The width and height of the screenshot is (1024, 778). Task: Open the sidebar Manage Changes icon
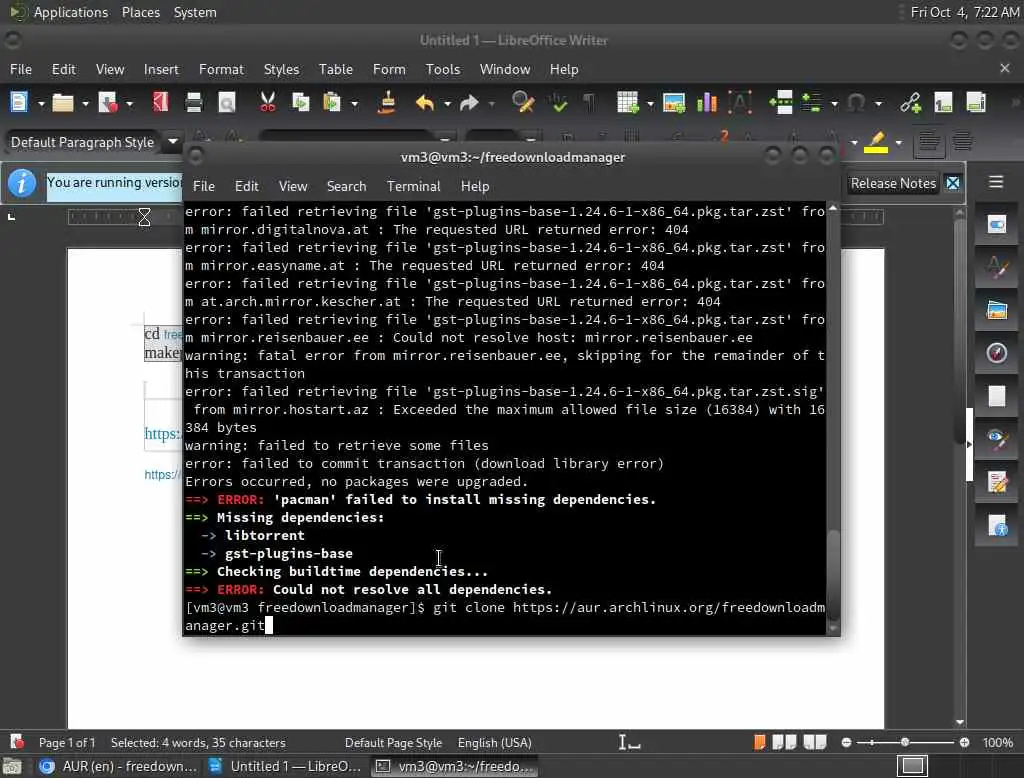[x=997, y=482]
